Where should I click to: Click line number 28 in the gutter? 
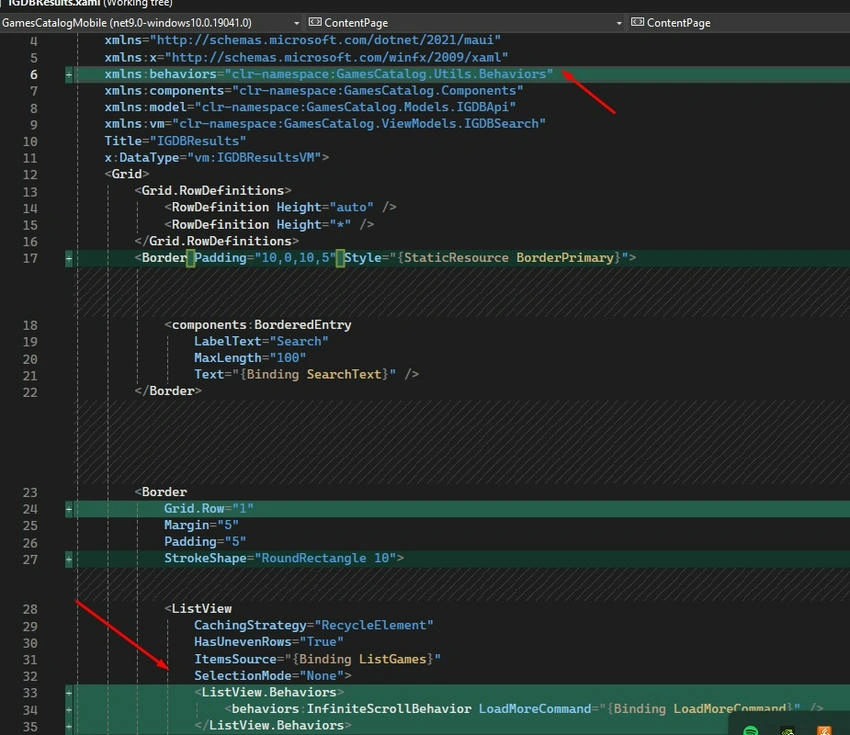click(30, 609)
